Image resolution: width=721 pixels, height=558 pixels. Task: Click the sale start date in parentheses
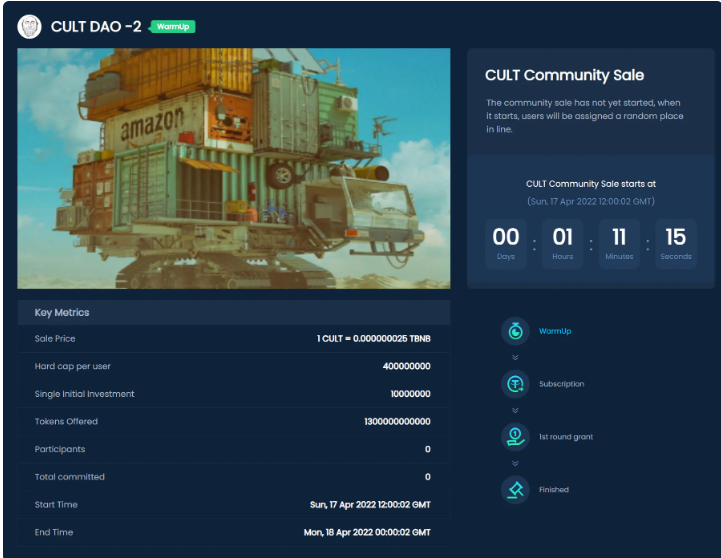[591, 201]
